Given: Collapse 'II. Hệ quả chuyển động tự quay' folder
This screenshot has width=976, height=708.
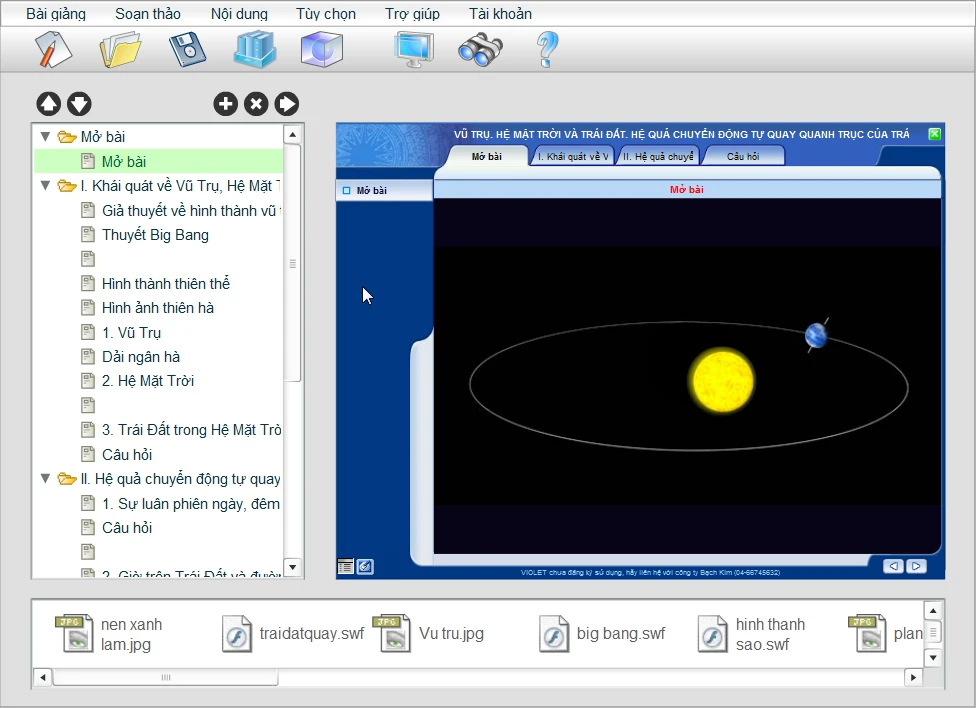Looking at the screenshot, I should pos(45,479).
